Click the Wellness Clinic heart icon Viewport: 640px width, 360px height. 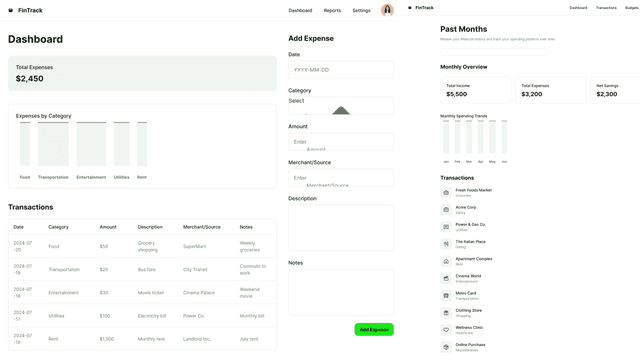(x=446, y=330)
